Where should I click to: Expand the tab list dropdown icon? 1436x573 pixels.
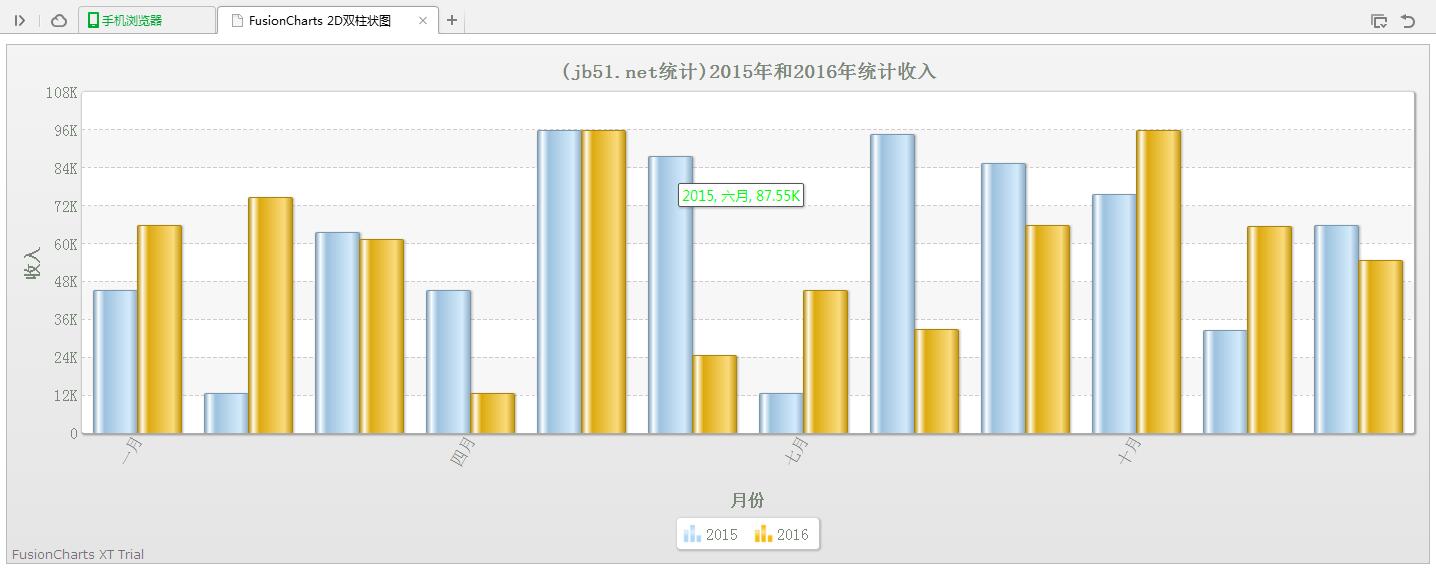pos(1378,21)
